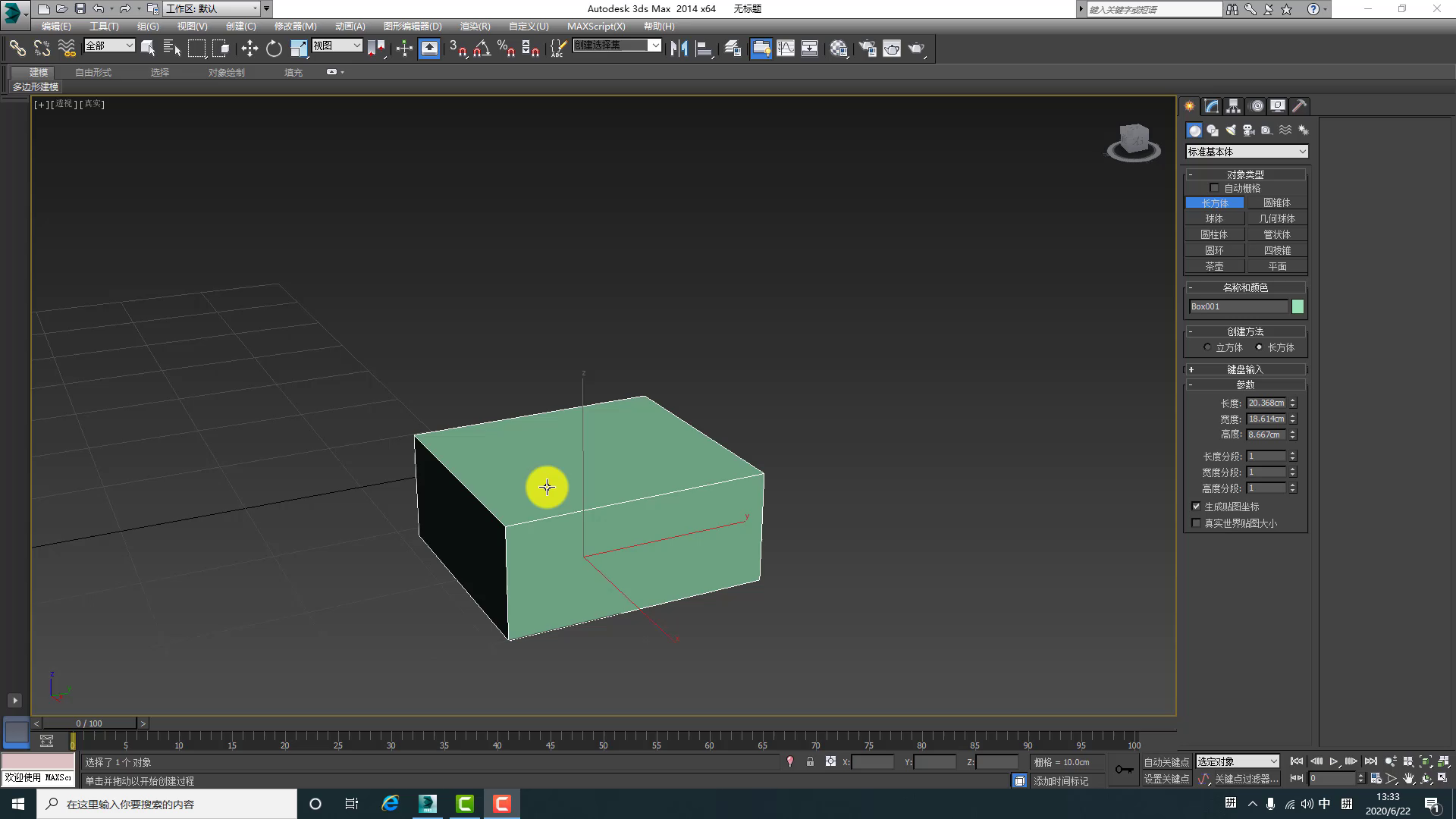Enable the 自动栅格 checkbox

tap(1214, 188)
